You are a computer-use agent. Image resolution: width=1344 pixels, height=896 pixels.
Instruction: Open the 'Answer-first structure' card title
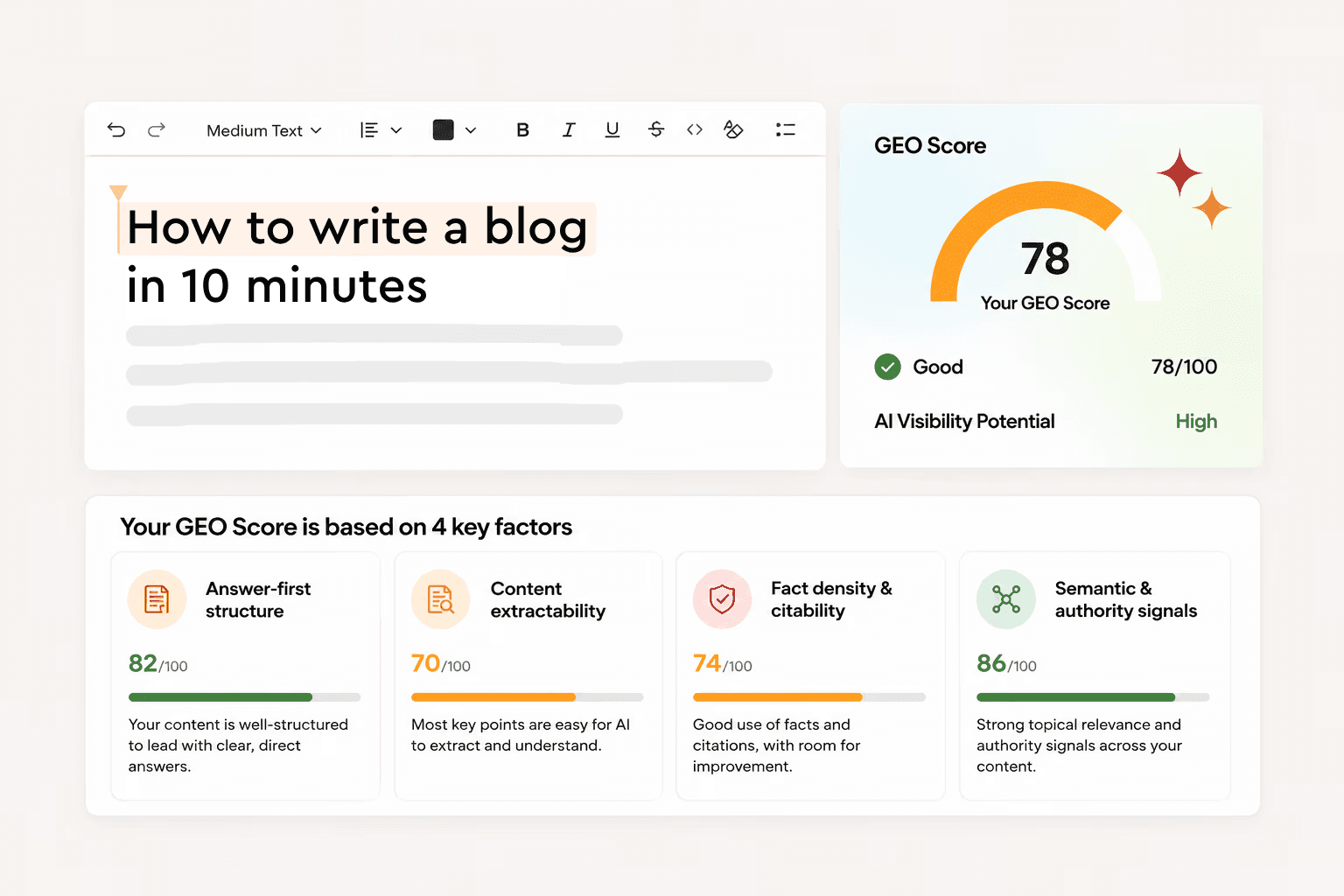258,600
